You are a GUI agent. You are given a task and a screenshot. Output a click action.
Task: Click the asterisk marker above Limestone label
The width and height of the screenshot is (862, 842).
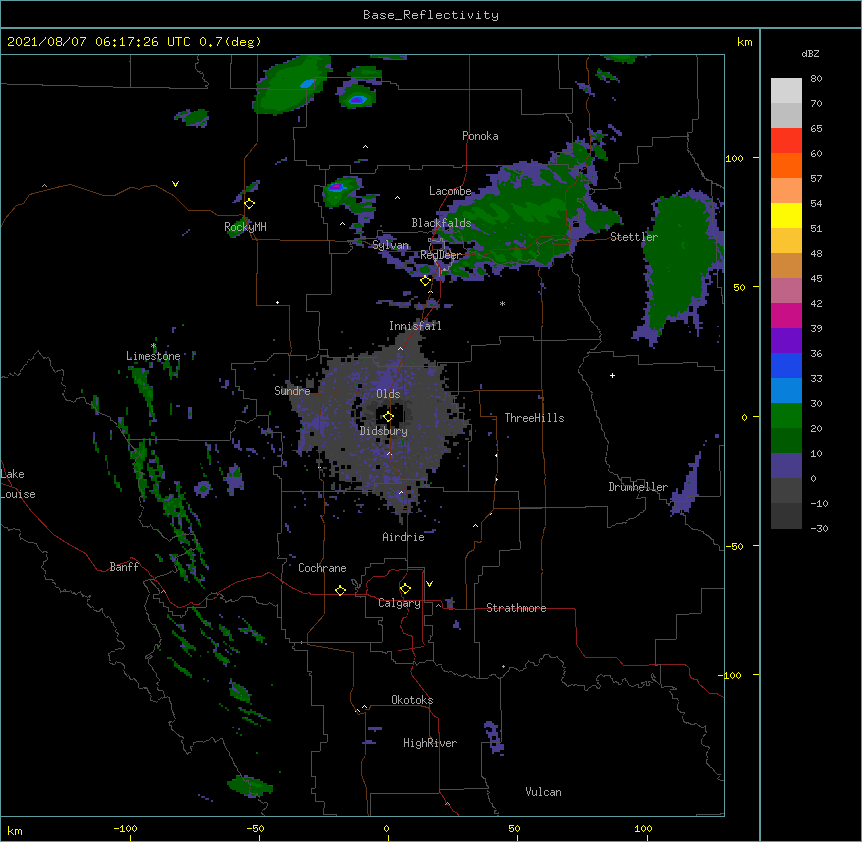[x=154, y=346]
